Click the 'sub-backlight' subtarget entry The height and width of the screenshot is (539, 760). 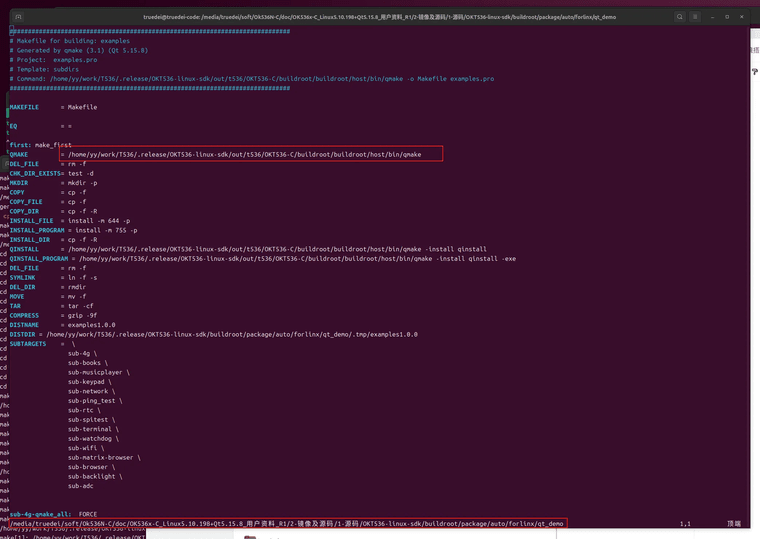tap(92, 476)
